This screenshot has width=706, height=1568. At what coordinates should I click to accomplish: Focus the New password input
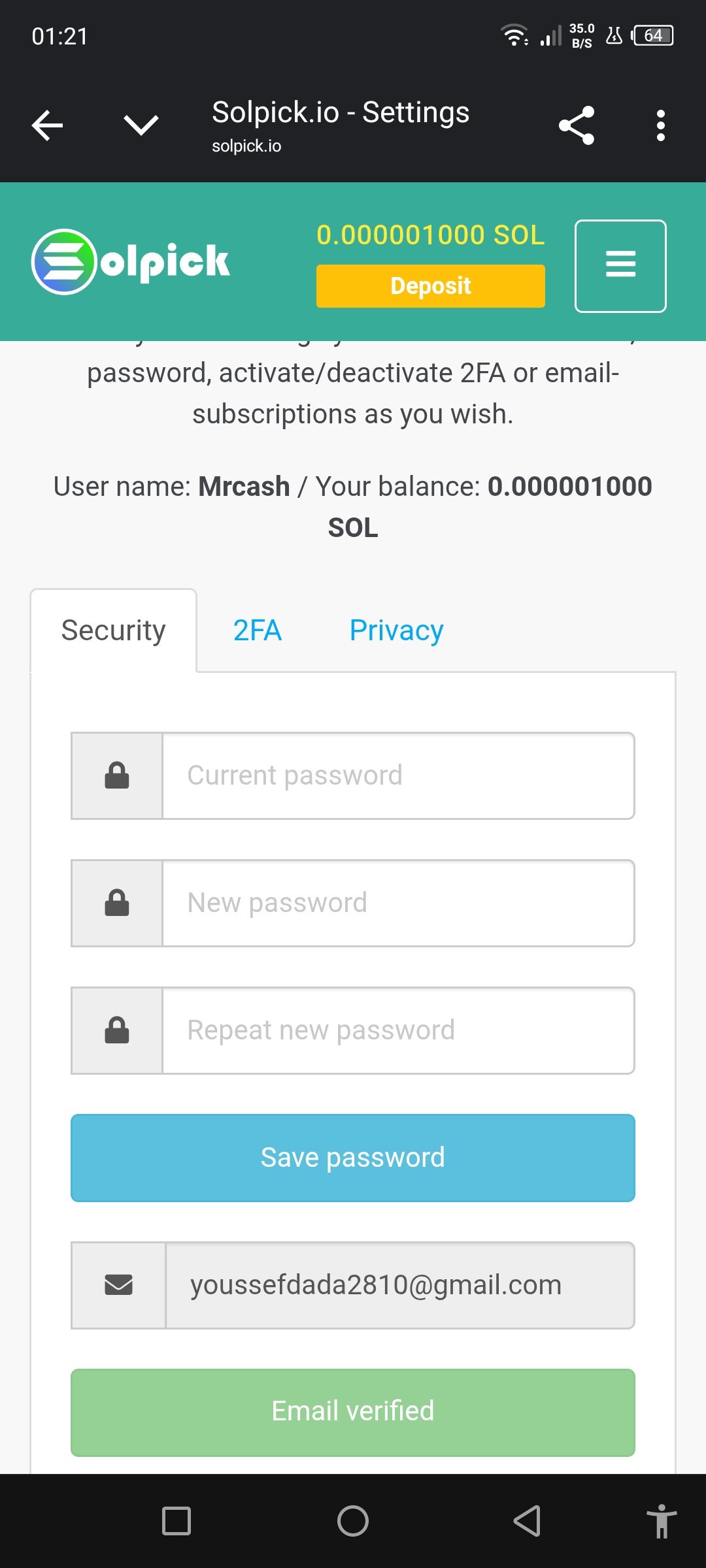[398, 903]
